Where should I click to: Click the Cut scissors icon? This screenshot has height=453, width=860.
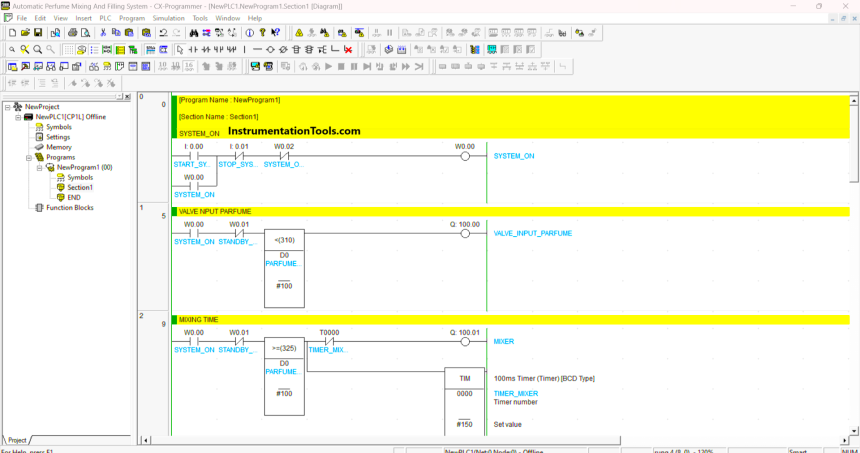(x=103, y=33)
